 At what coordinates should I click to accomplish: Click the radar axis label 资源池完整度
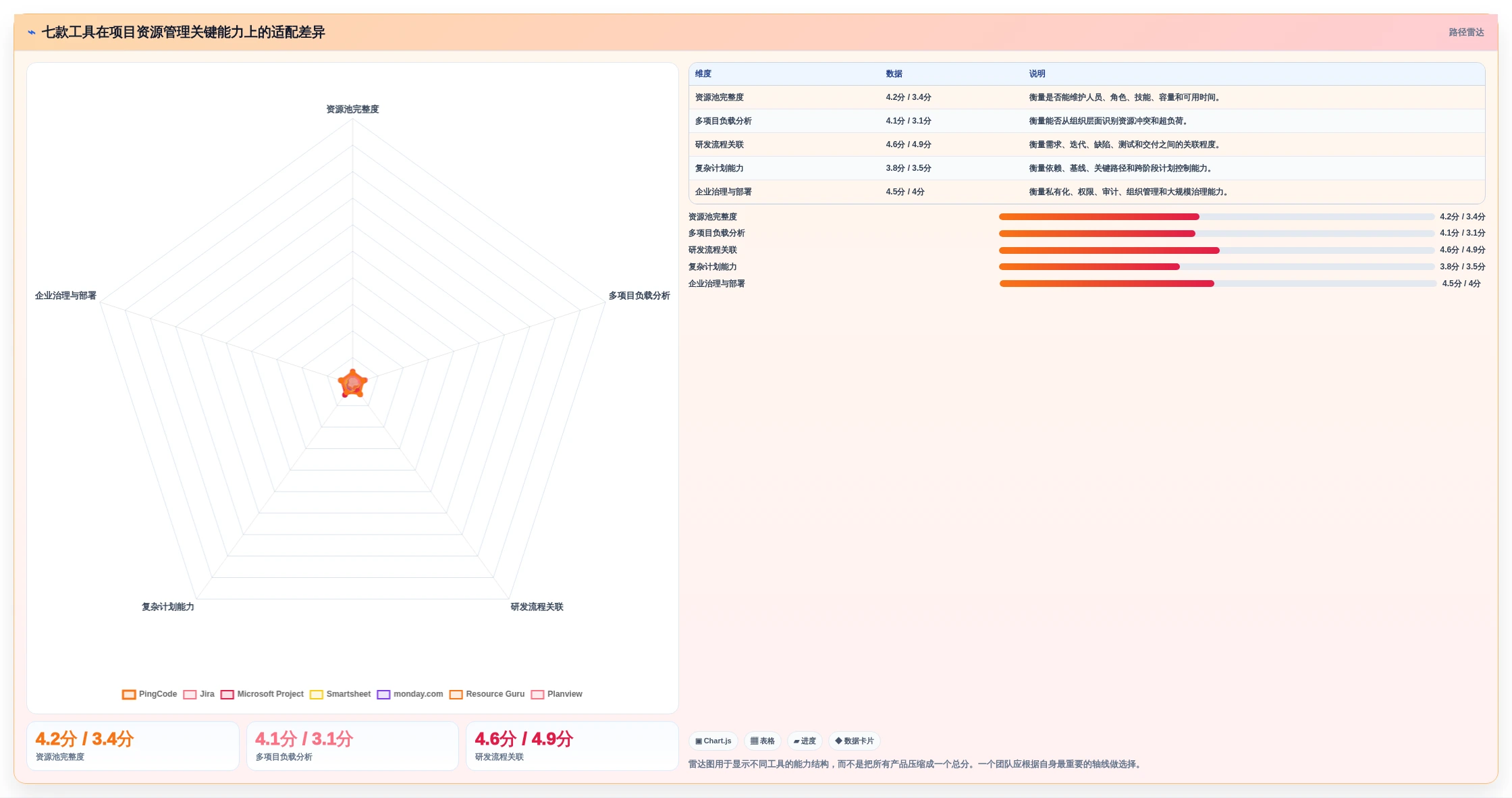[352, 109]
